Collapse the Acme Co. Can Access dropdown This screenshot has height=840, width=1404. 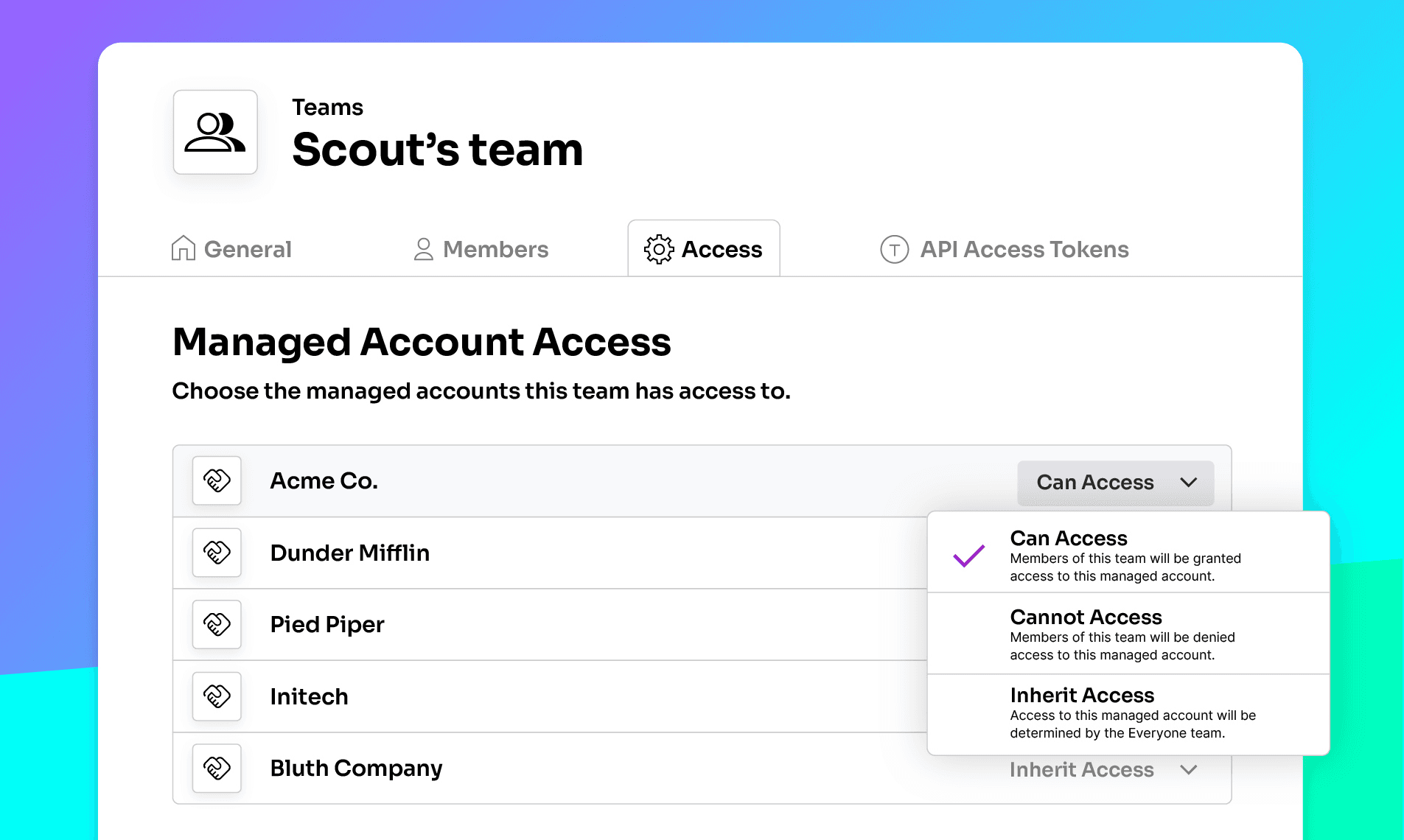(x=1115, y=483)
